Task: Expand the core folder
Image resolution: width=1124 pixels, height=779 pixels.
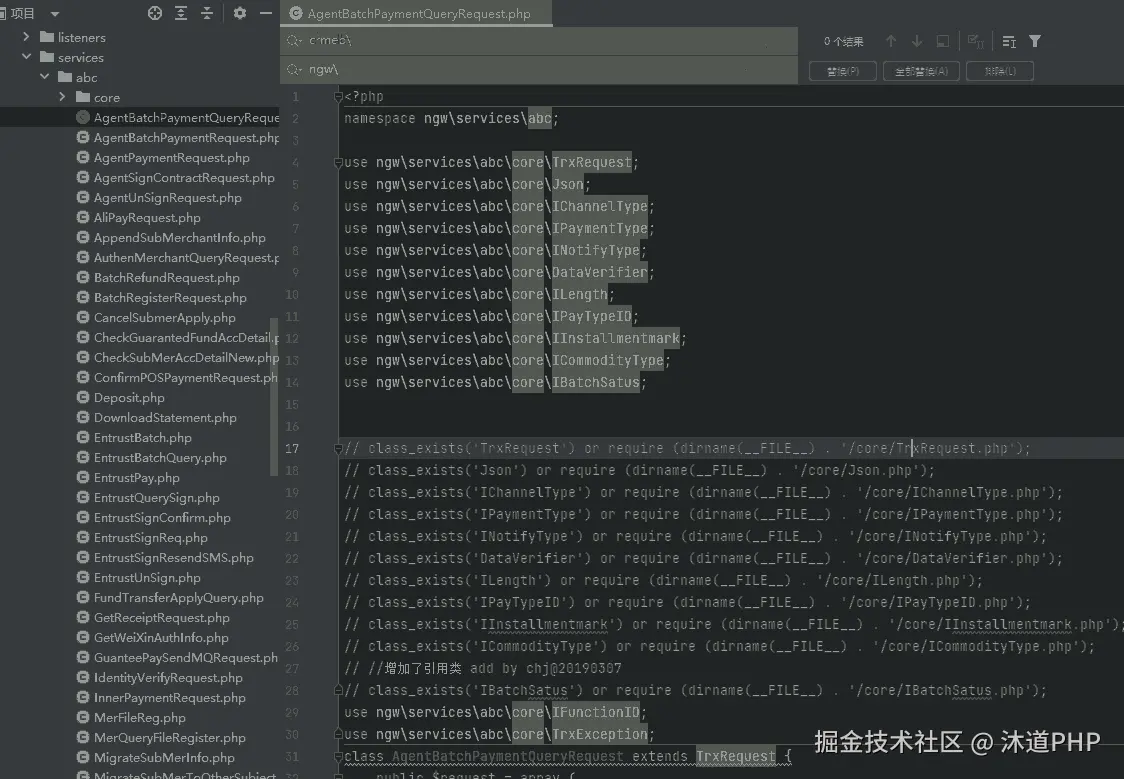Action: pyautogui.click(x=62, y=97)
